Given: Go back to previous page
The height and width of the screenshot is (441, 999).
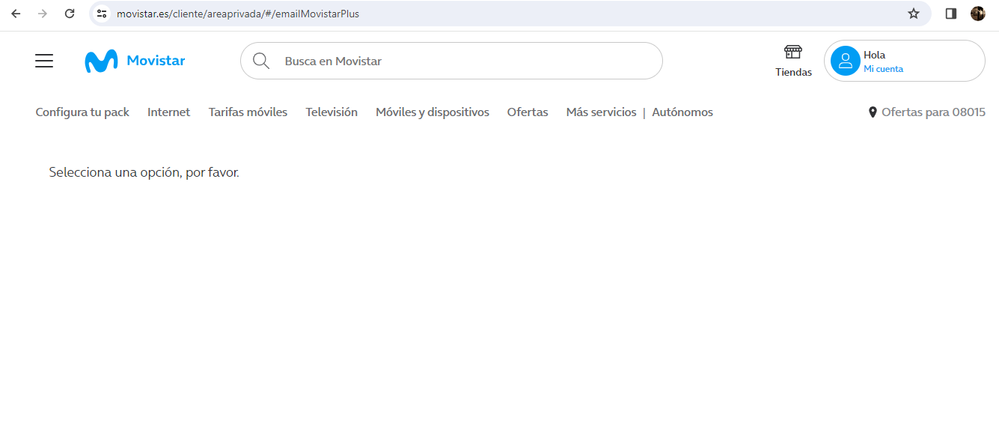Looking at the screenshot, I should (16, 14).
